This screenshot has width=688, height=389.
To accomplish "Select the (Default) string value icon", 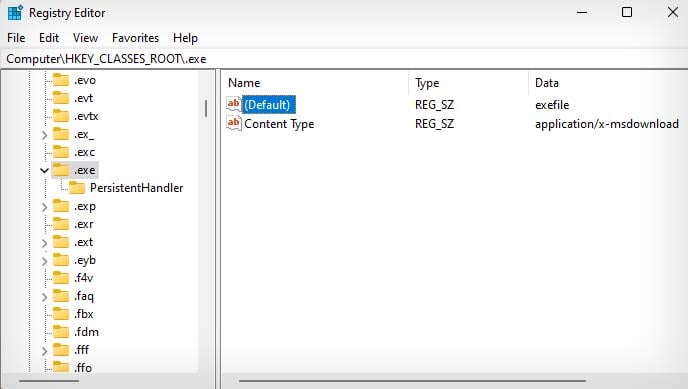I will pos(233,104).
